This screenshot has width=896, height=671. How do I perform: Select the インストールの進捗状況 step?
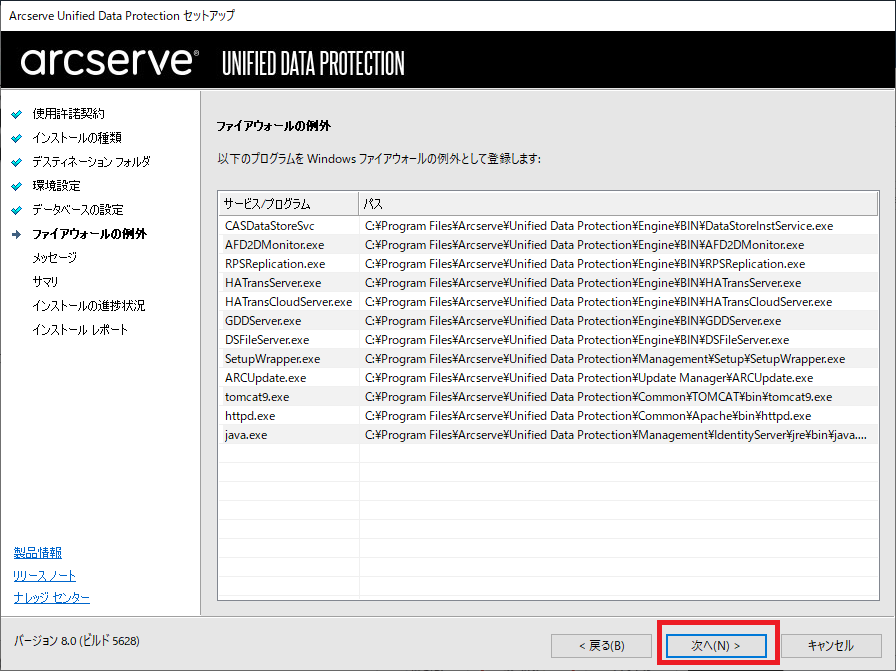[x=89, y=306]
